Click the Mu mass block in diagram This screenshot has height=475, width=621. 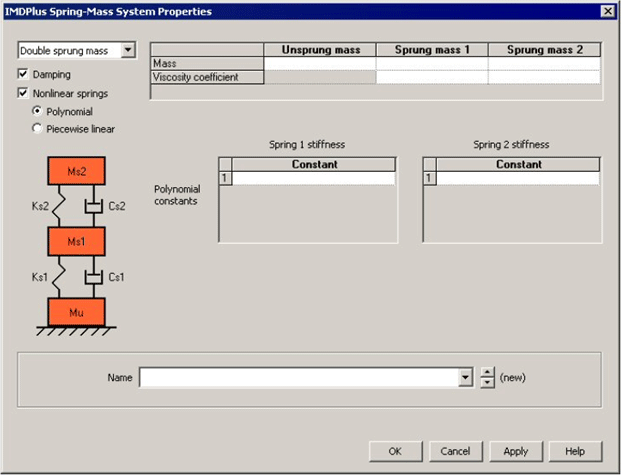76,312
